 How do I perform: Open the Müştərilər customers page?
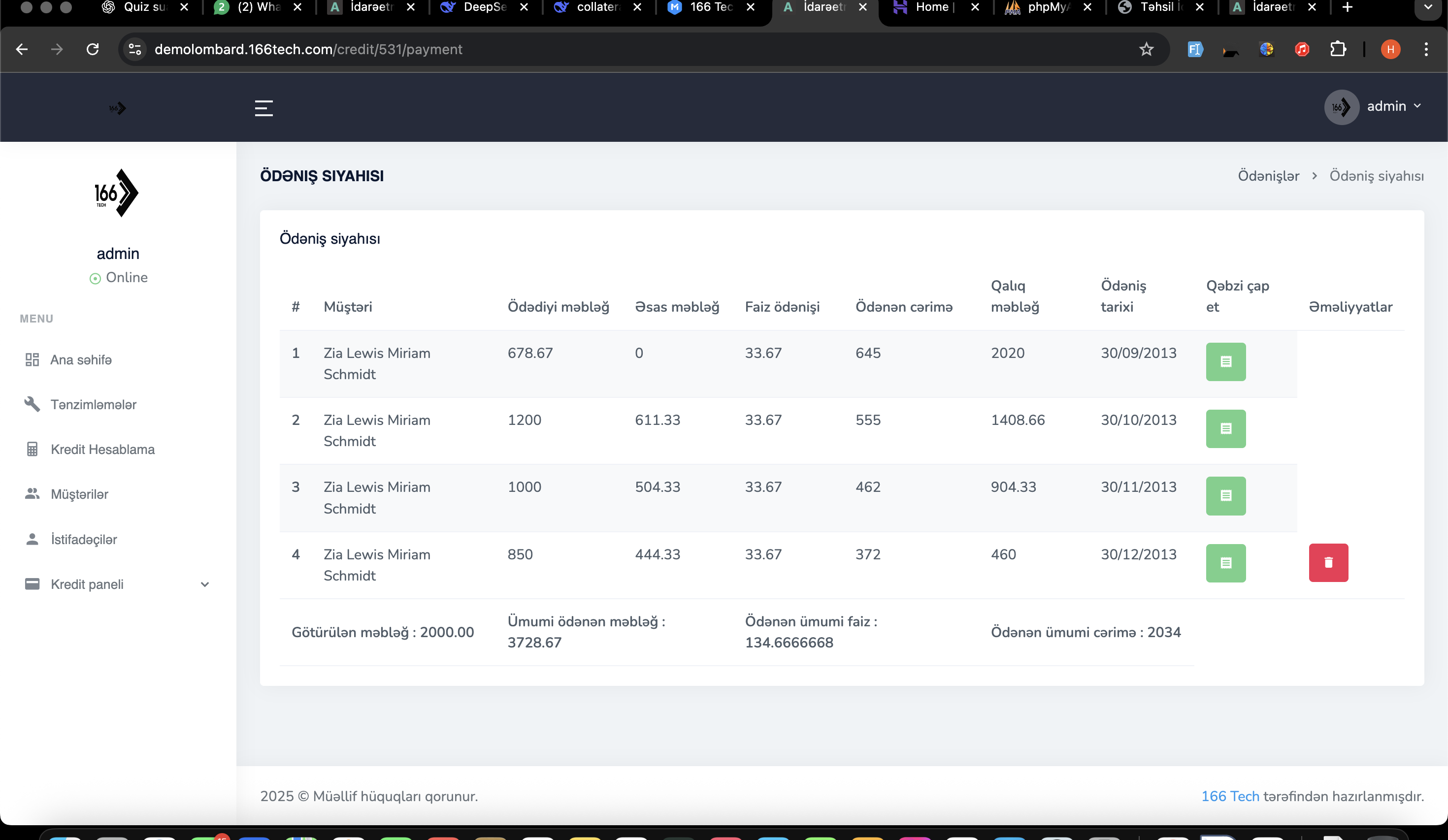click(x=79, y=494)
